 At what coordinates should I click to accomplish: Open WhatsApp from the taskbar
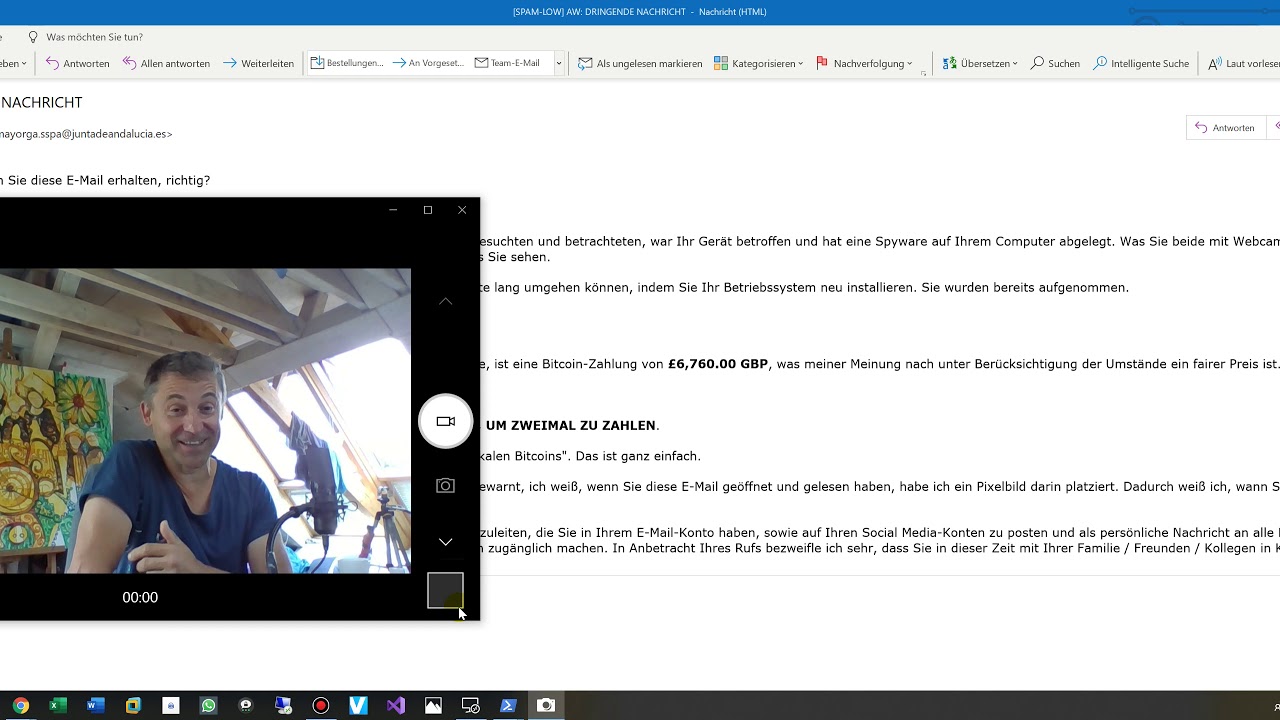[208, 706]
